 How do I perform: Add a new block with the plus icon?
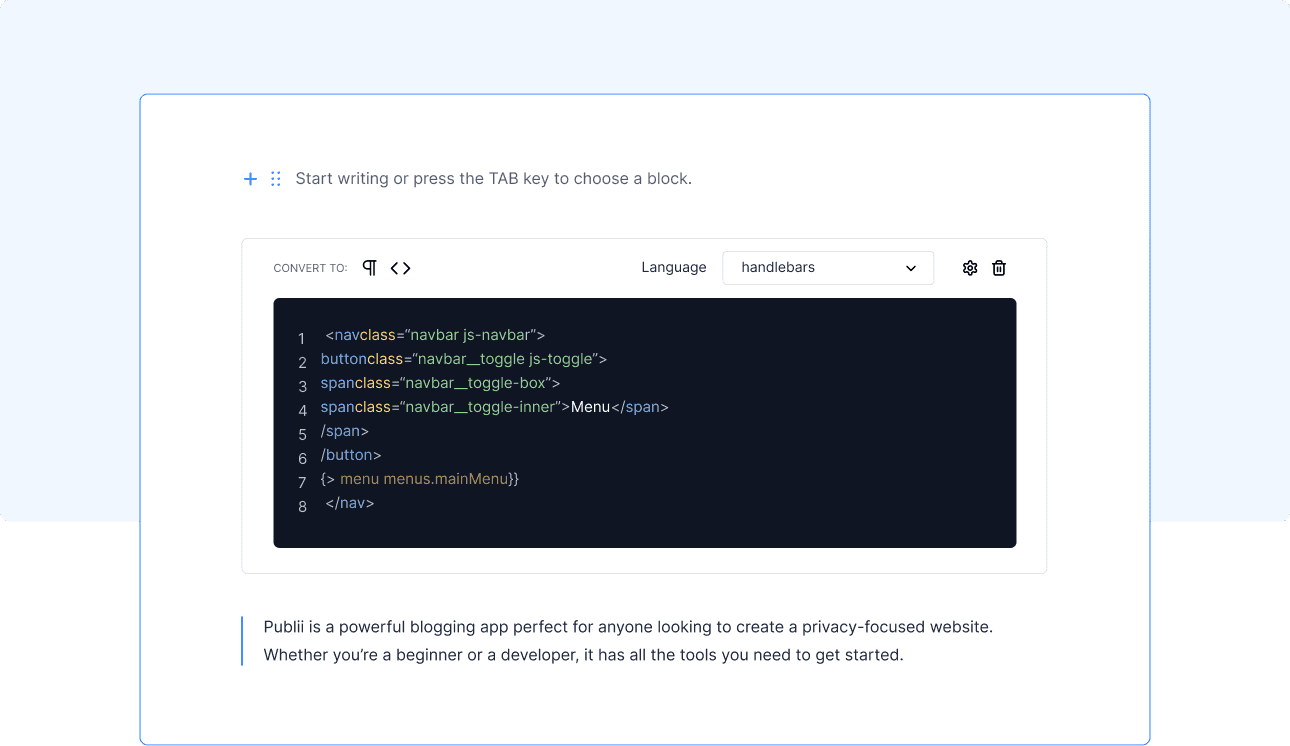[x=250, y=178]
